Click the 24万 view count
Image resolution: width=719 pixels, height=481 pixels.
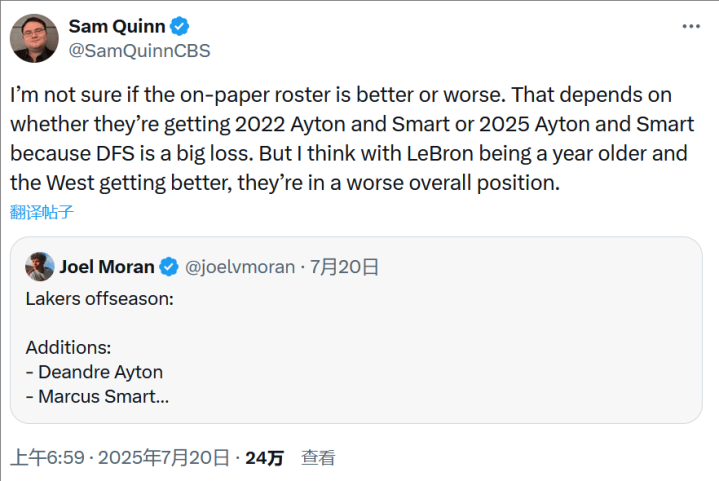(x=264, y=458)
